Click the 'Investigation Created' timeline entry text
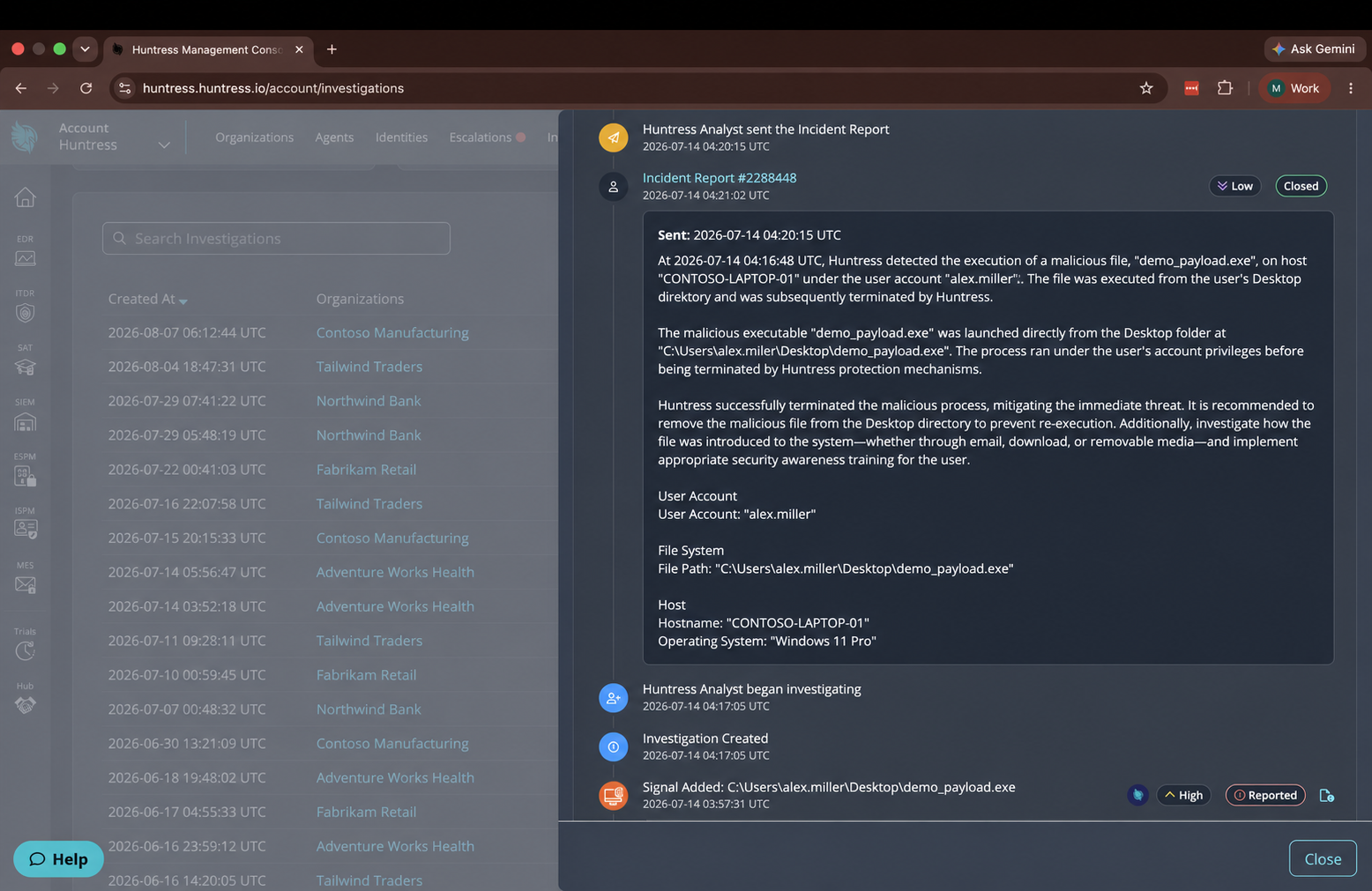This screenshot has width=1372, height=891. [x=705, y=739]
